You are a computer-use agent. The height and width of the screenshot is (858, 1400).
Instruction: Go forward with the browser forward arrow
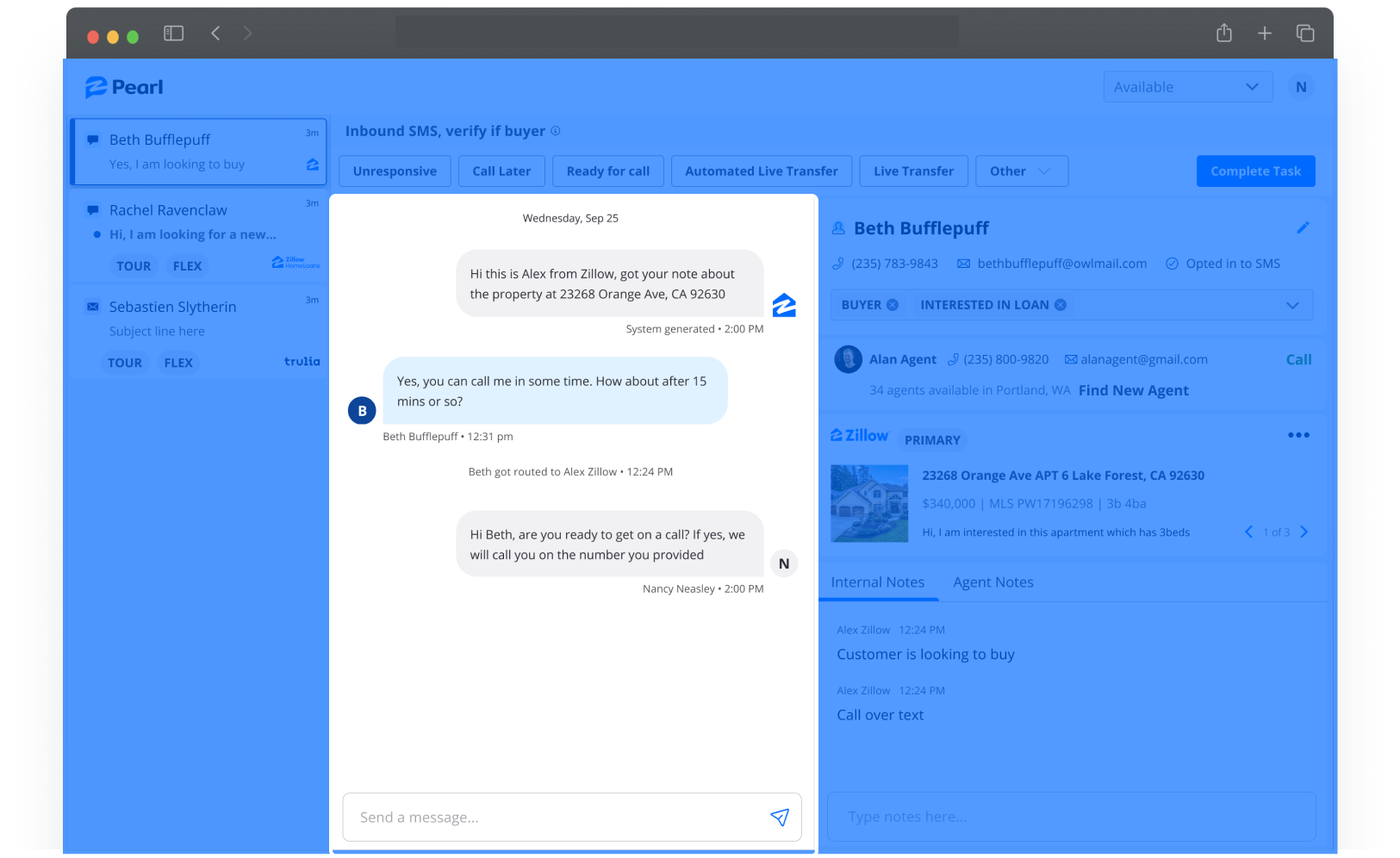(x=248, y=34)
